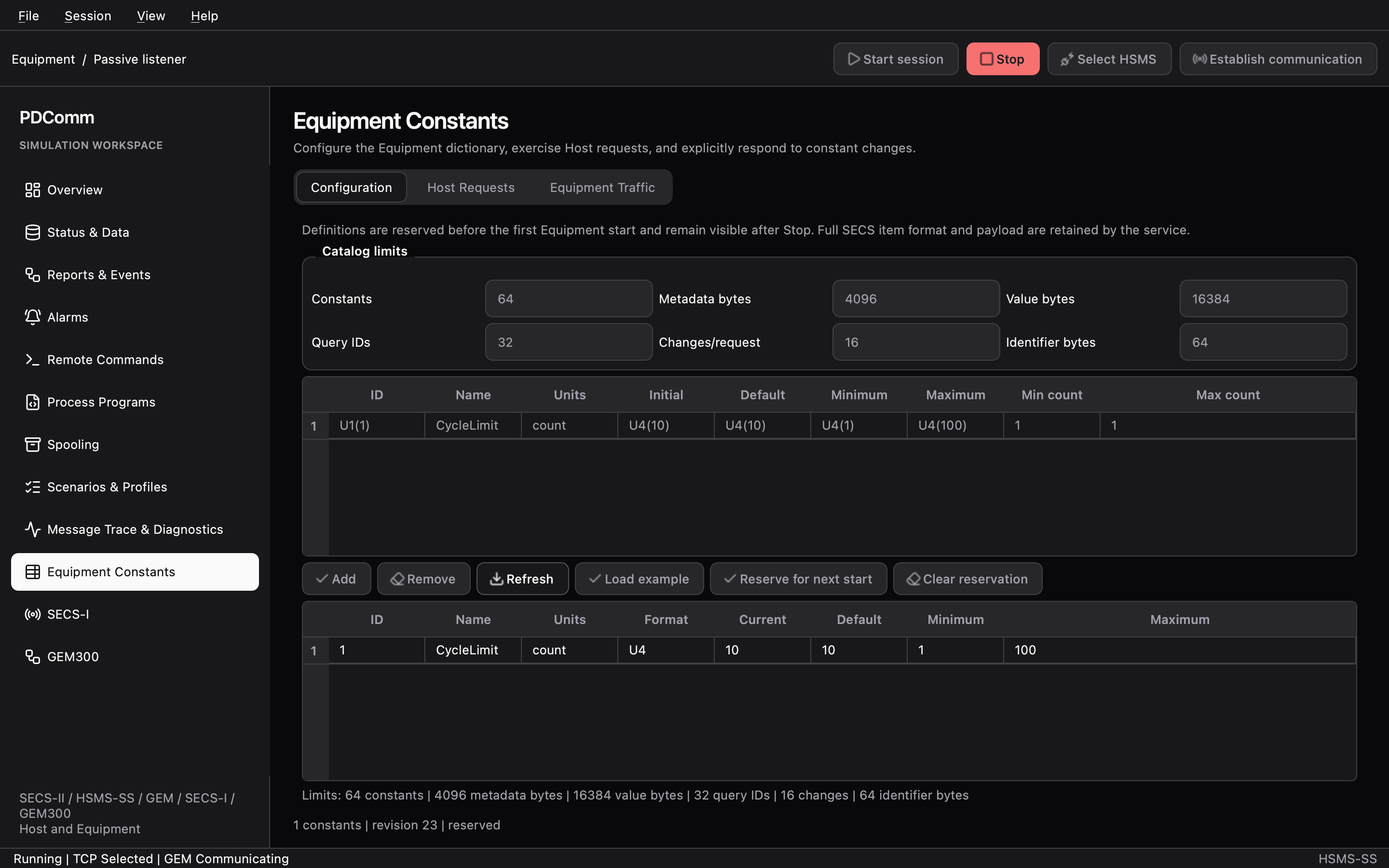Click the plug icon on Select HSMS
Viewport: 1389px width, 868px height.
coord(1067,59)
